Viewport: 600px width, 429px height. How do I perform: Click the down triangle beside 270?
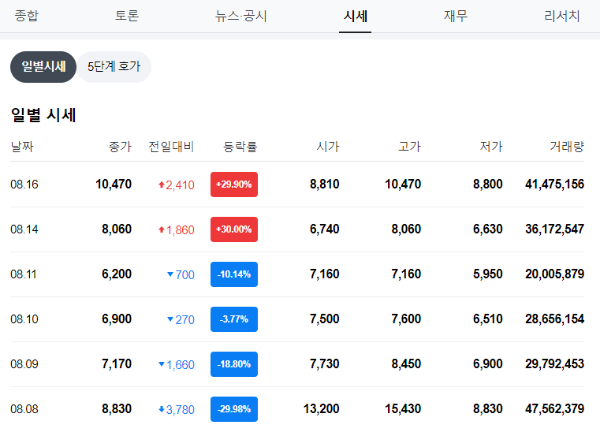click(x=170, y=319)
